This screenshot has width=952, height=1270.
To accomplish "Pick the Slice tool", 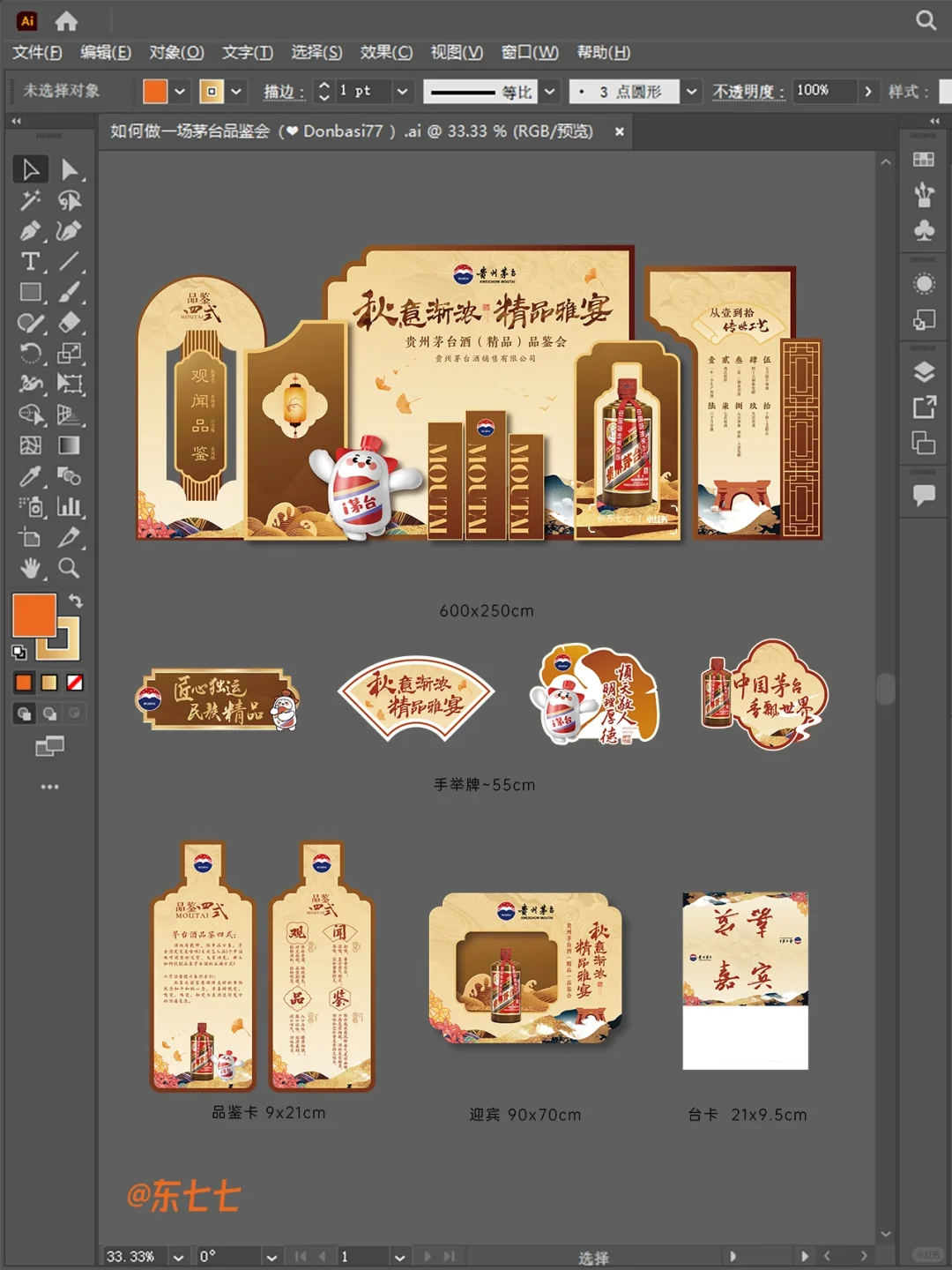I will click(x=69, y=537).
